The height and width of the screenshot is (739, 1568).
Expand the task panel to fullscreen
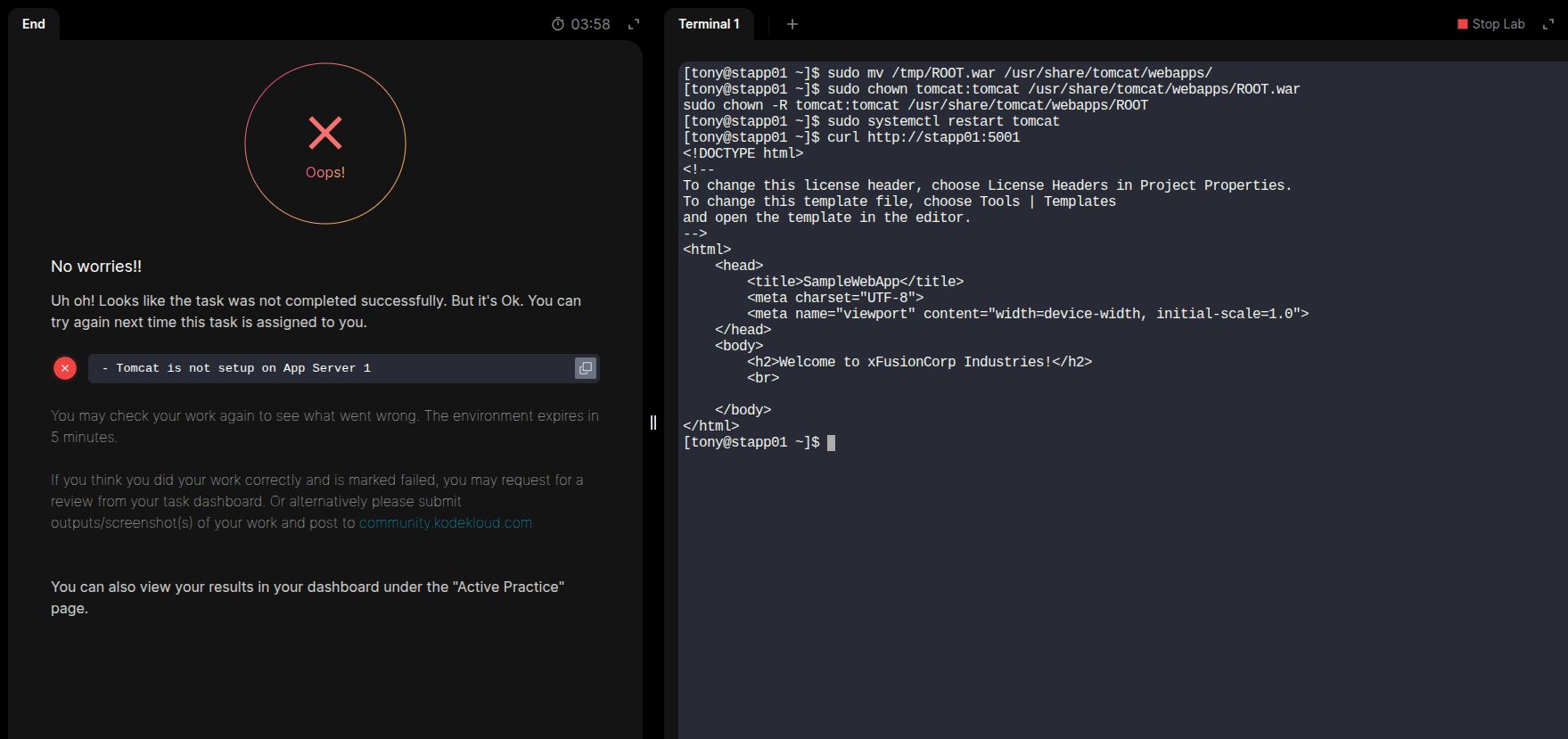(x=634, y=24)
